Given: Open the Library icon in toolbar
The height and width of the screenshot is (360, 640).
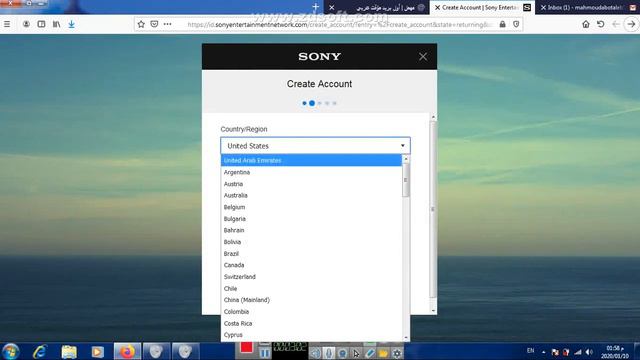Looking at the screenshot, I should (56, 24).
